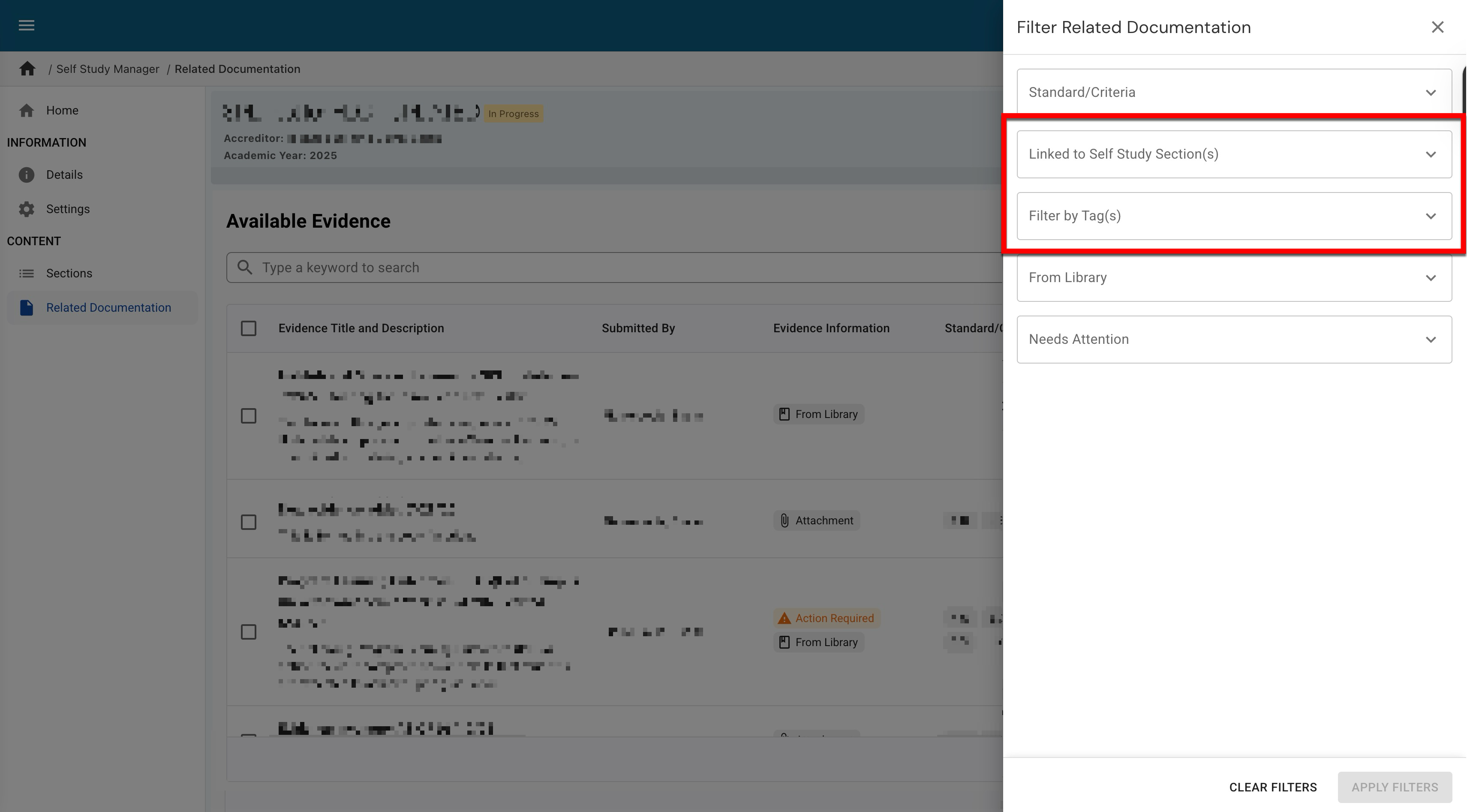Image resolution: width=1467 pixels, height=812 pixels.
Task: Toggle the select-all evidence checkbox
Action: (248, 328)
